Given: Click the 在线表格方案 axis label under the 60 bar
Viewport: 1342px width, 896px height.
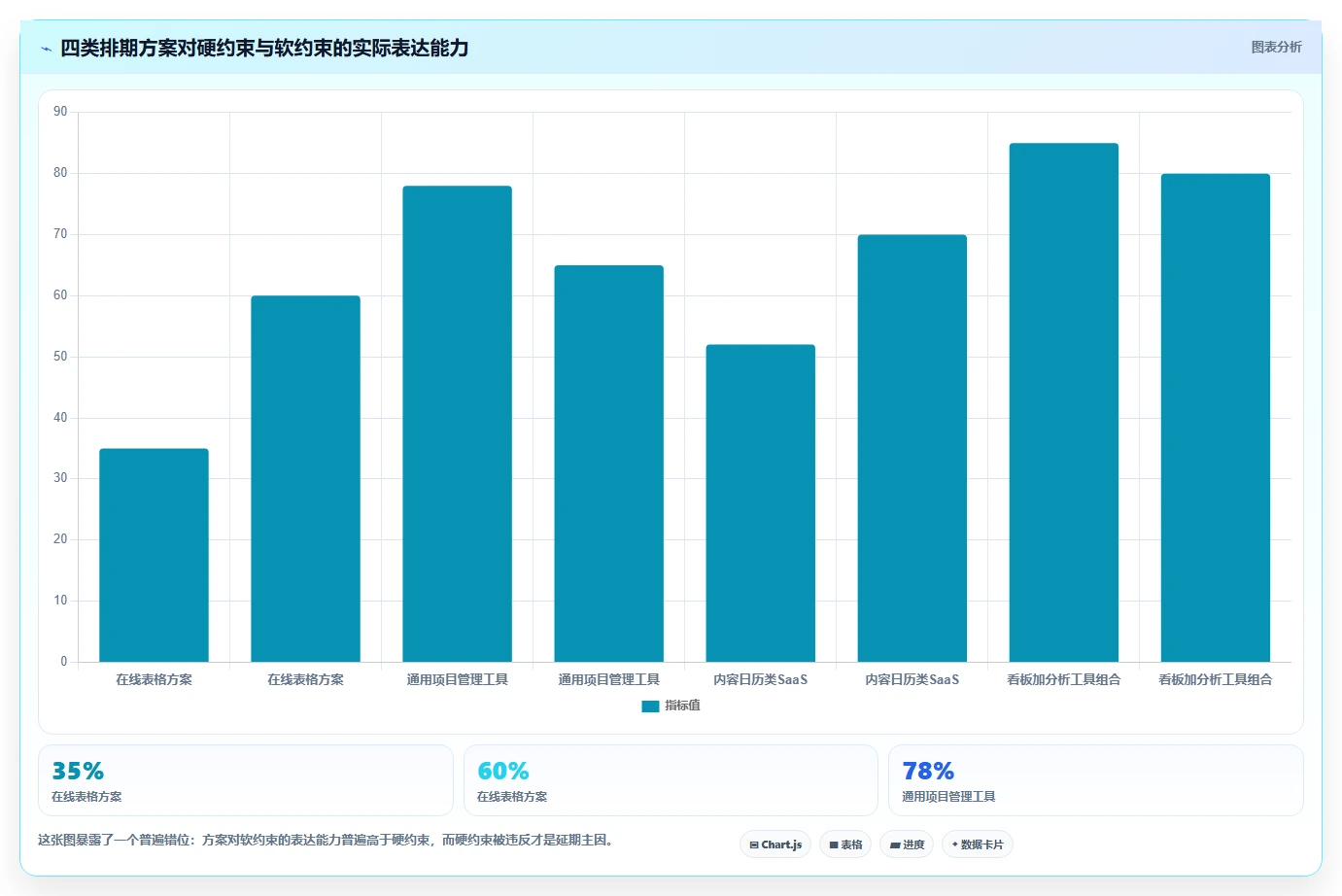Looking at the screenshot, I should [x=305, y=679].
